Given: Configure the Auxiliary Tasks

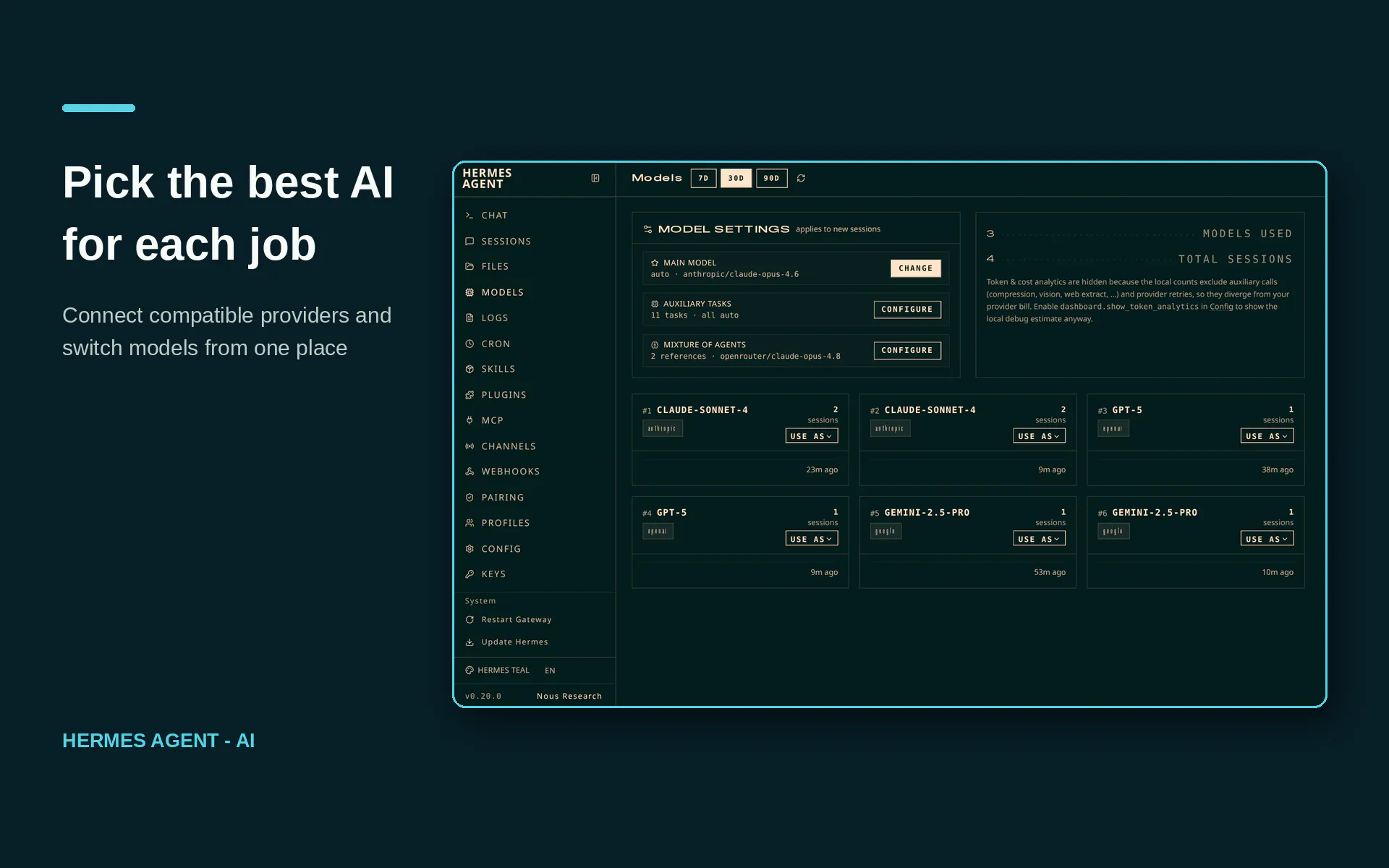Looking at the screenshot, I should click(x=907, y=310).
